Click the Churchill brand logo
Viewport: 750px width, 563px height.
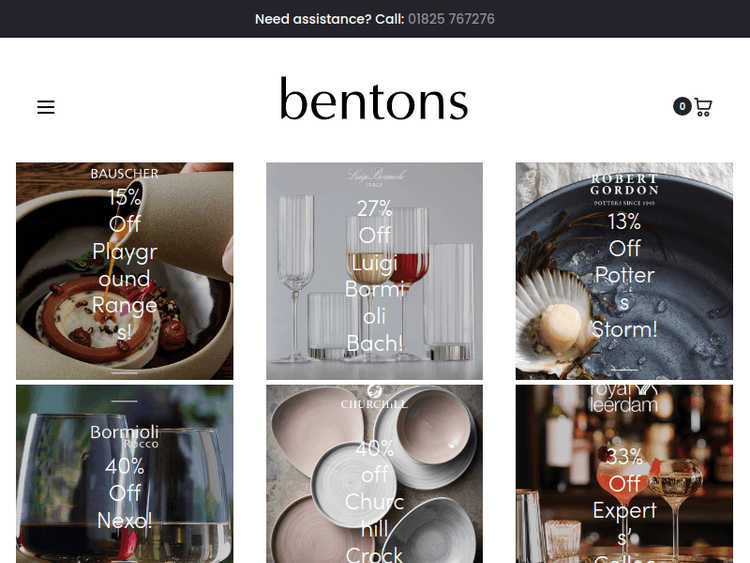pos(375,397)
